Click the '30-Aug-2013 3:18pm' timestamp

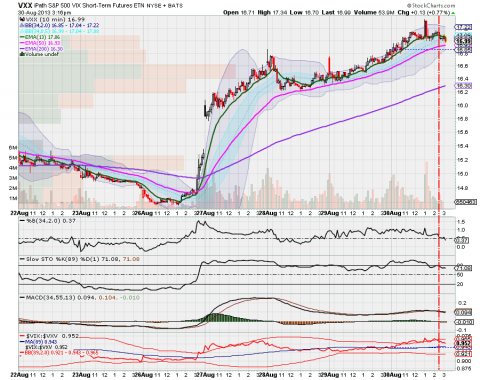pyautogui.click(x=44, y=12)
